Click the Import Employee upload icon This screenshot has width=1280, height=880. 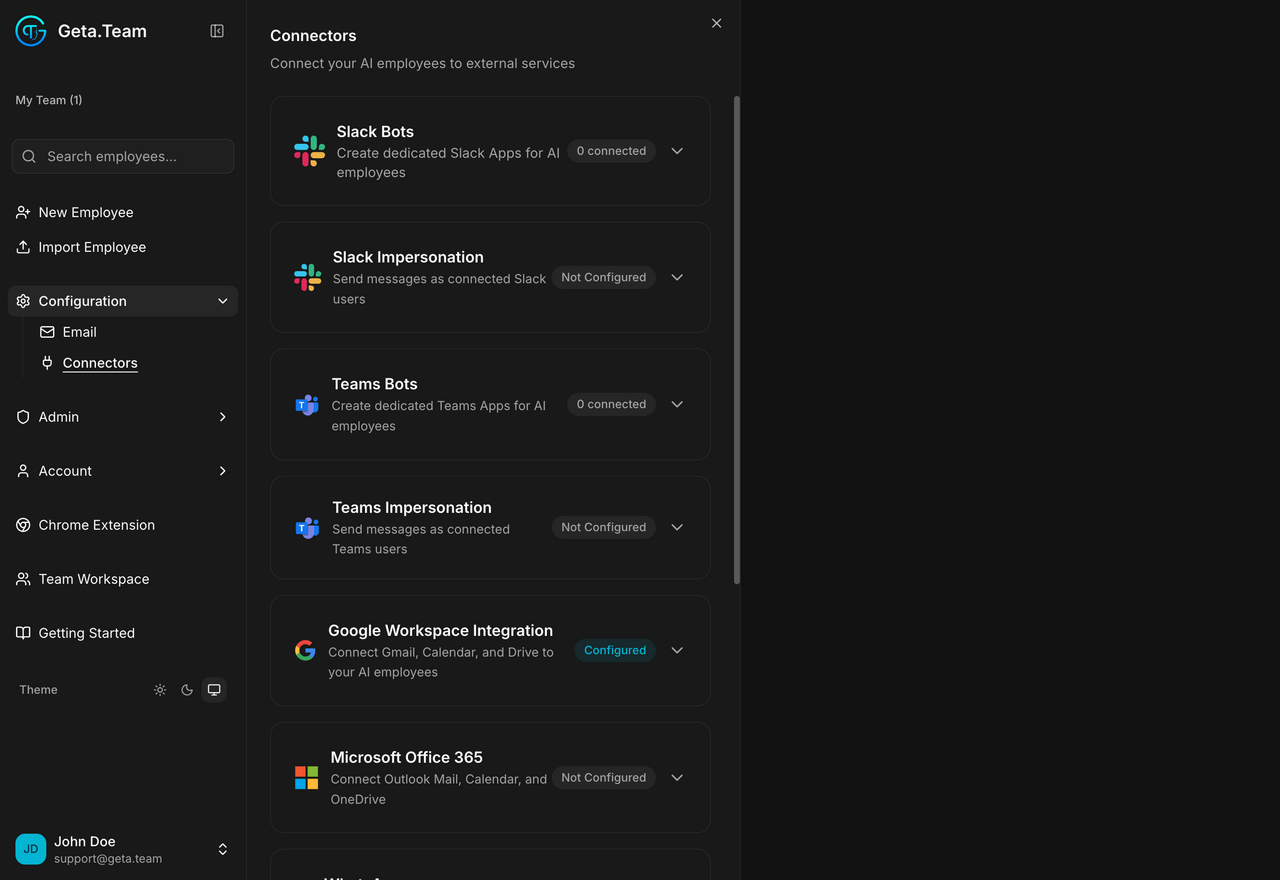pyautogui.click(x=23, y=247)
